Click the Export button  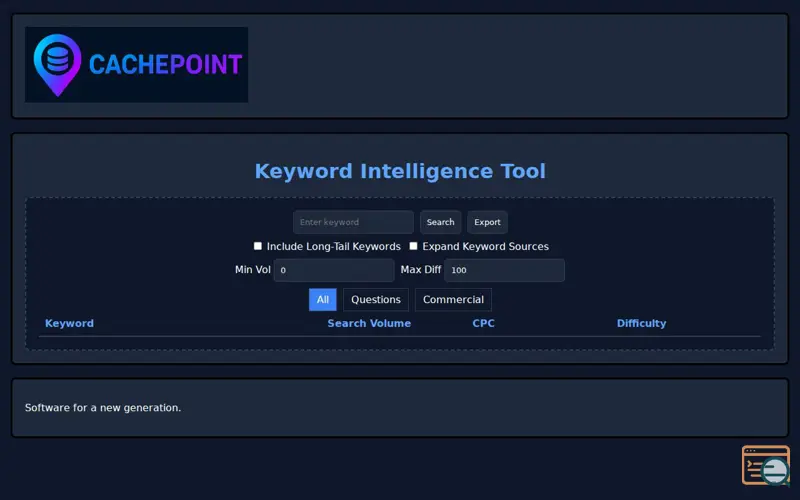[487, 222]
